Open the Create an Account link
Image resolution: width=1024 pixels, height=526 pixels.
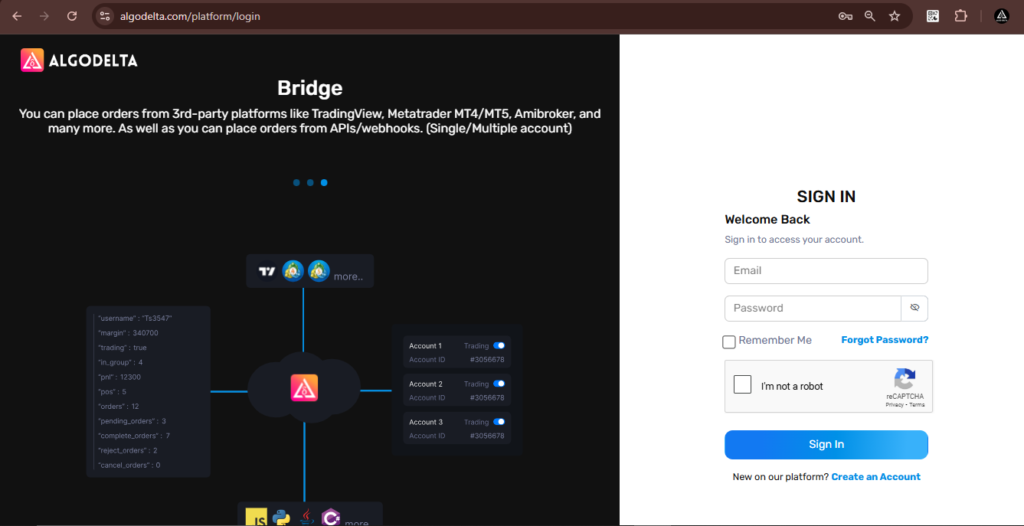pyautogui.click(x=876, y=477)
